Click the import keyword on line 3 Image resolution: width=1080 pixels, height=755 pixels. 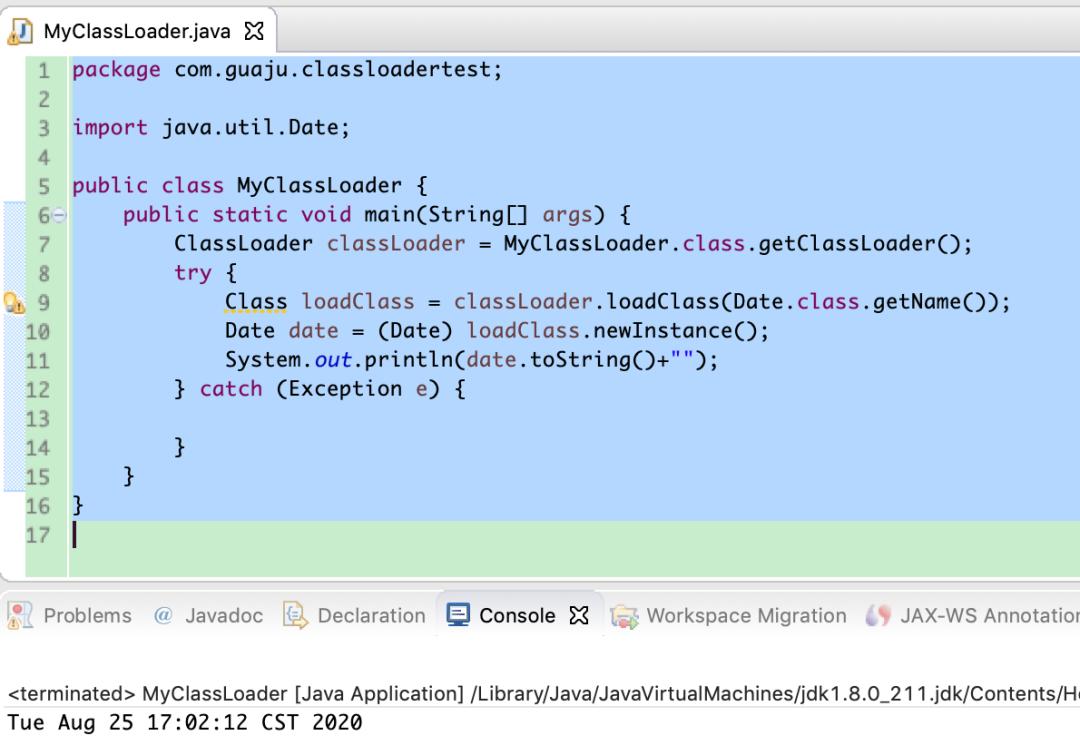pos(110,127)
